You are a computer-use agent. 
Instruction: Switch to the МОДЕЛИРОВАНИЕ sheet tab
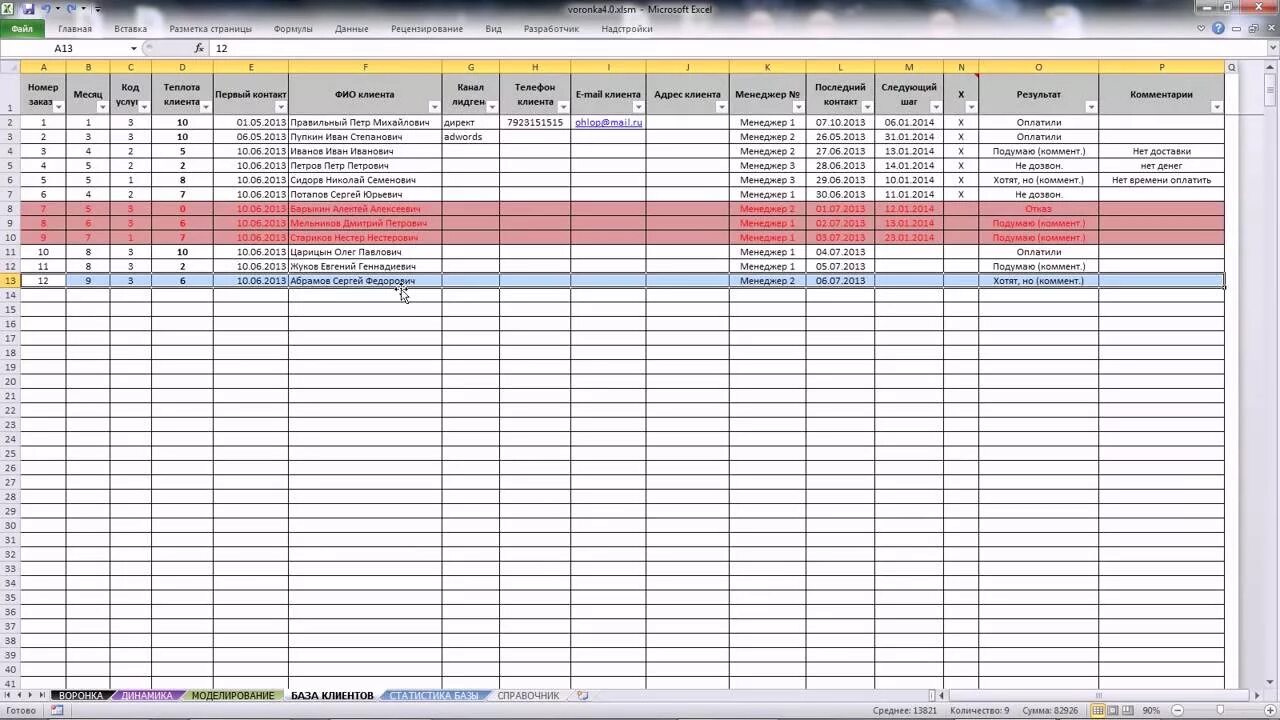[233, 695]
